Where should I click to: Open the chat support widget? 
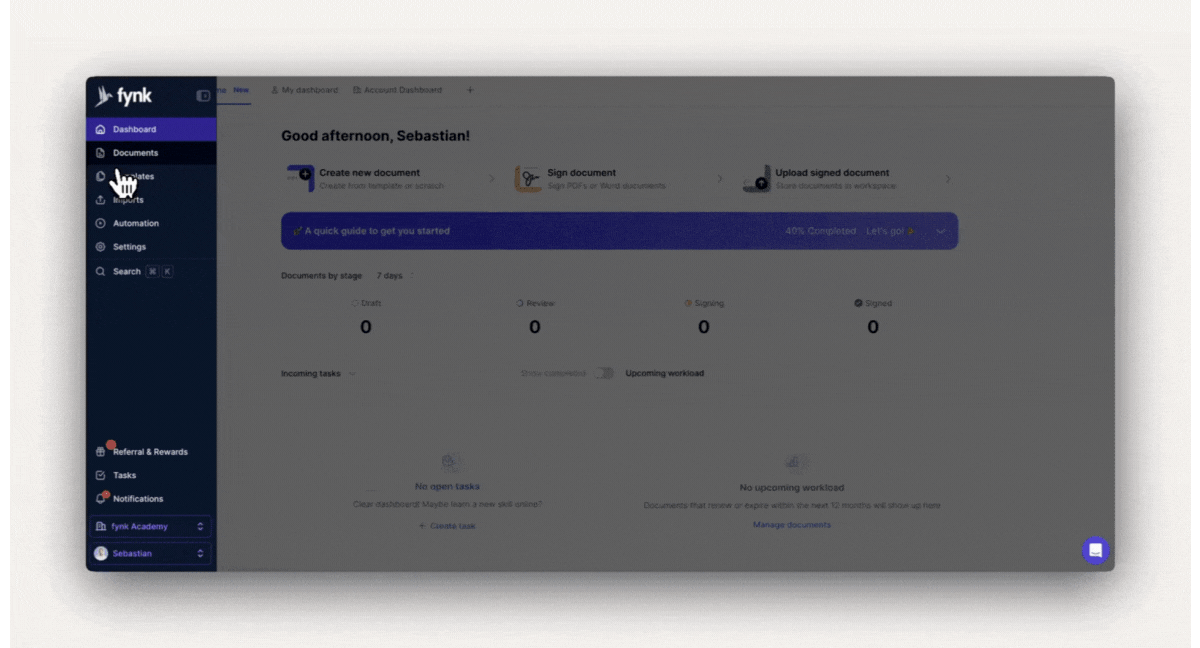coord(1095,550)
